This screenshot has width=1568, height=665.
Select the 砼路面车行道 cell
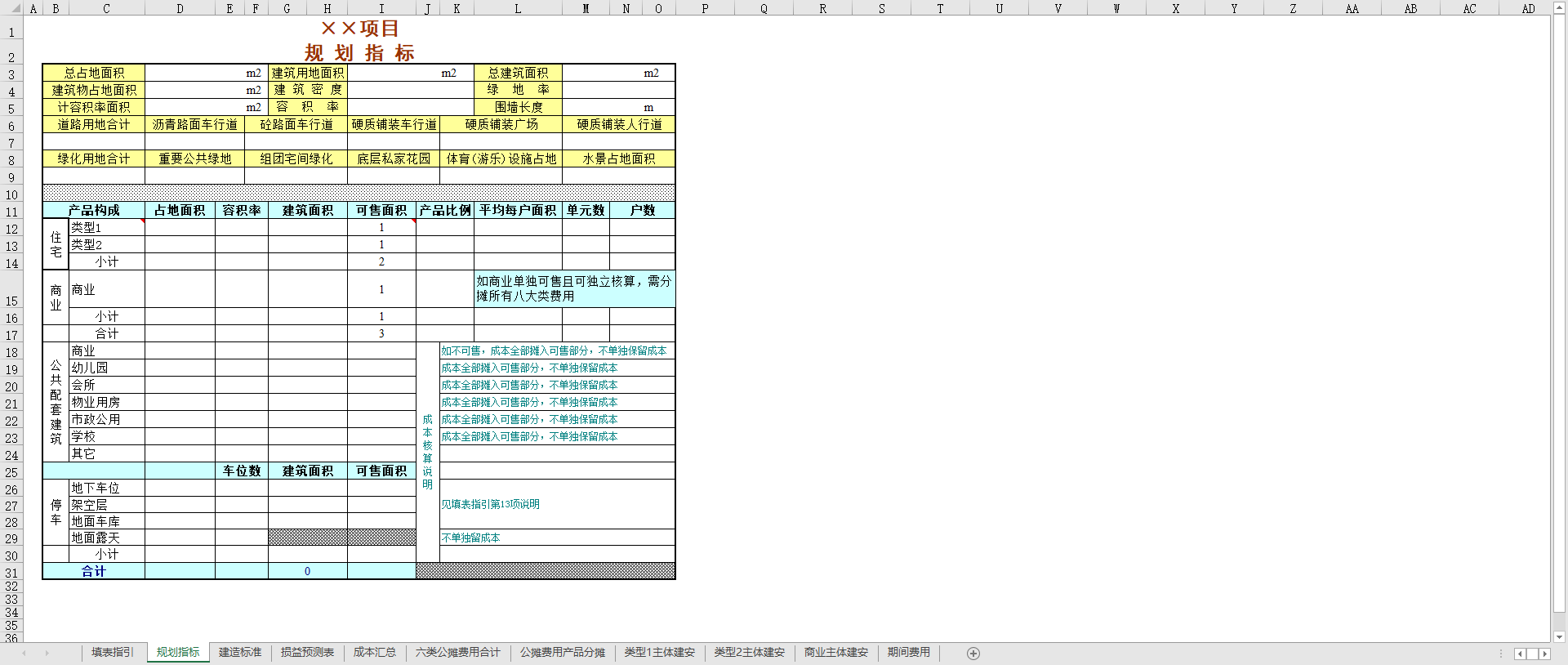296,124
